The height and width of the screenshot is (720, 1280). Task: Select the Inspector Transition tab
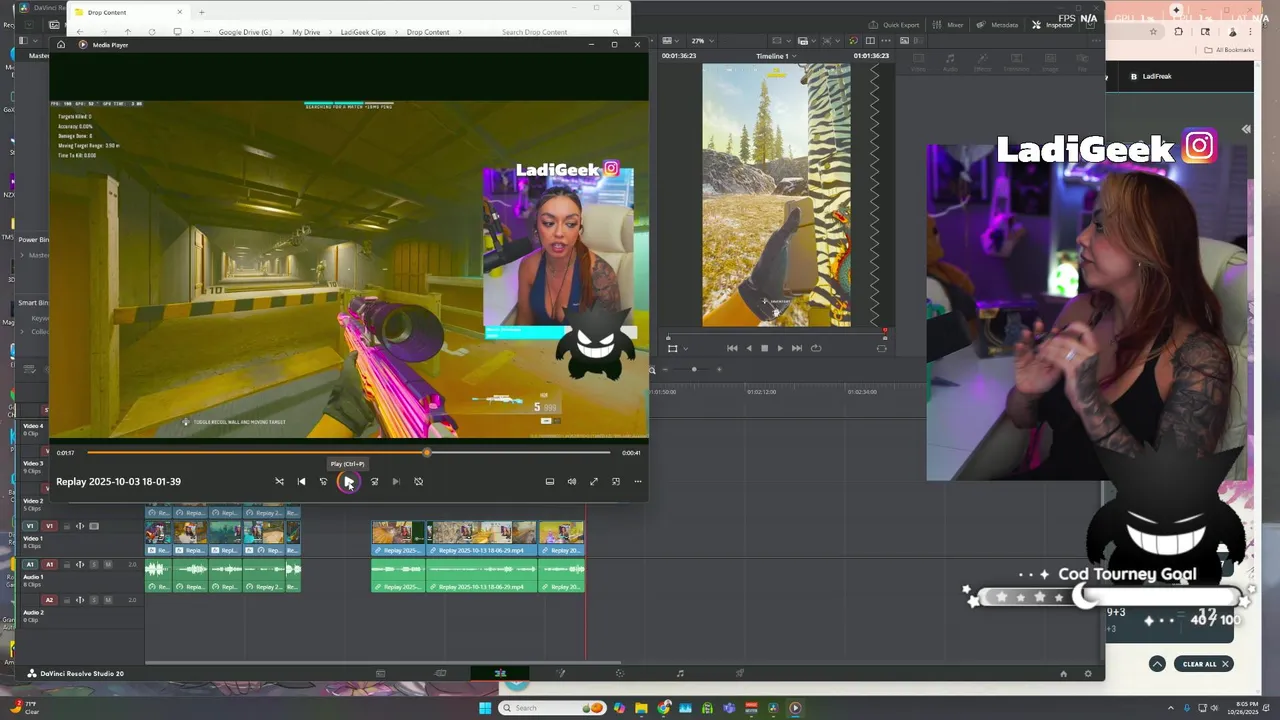click(1016, 63)
